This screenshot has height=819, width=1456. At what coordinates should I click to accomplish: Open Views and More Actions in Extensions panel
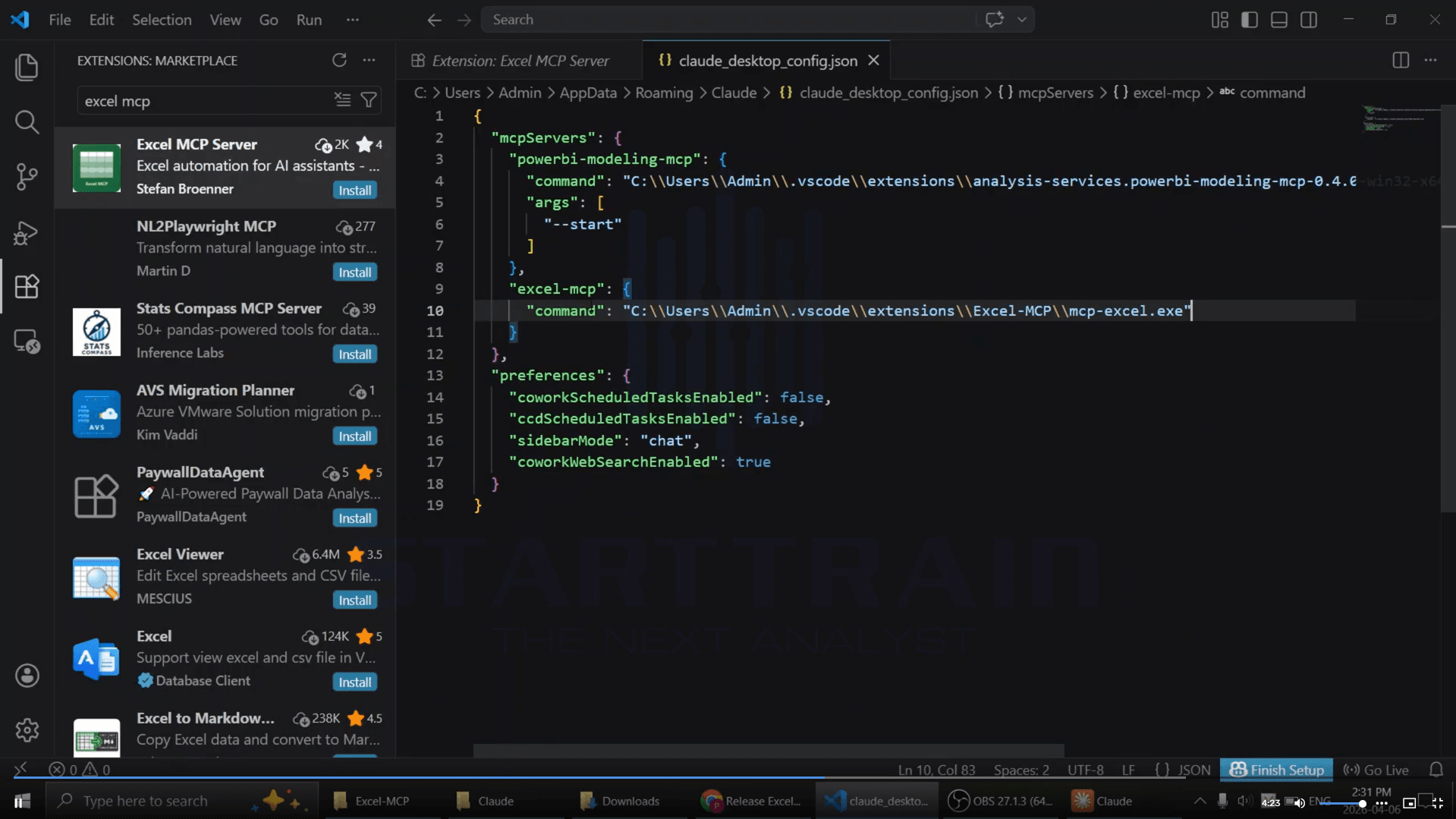click(x=369, y=60)
